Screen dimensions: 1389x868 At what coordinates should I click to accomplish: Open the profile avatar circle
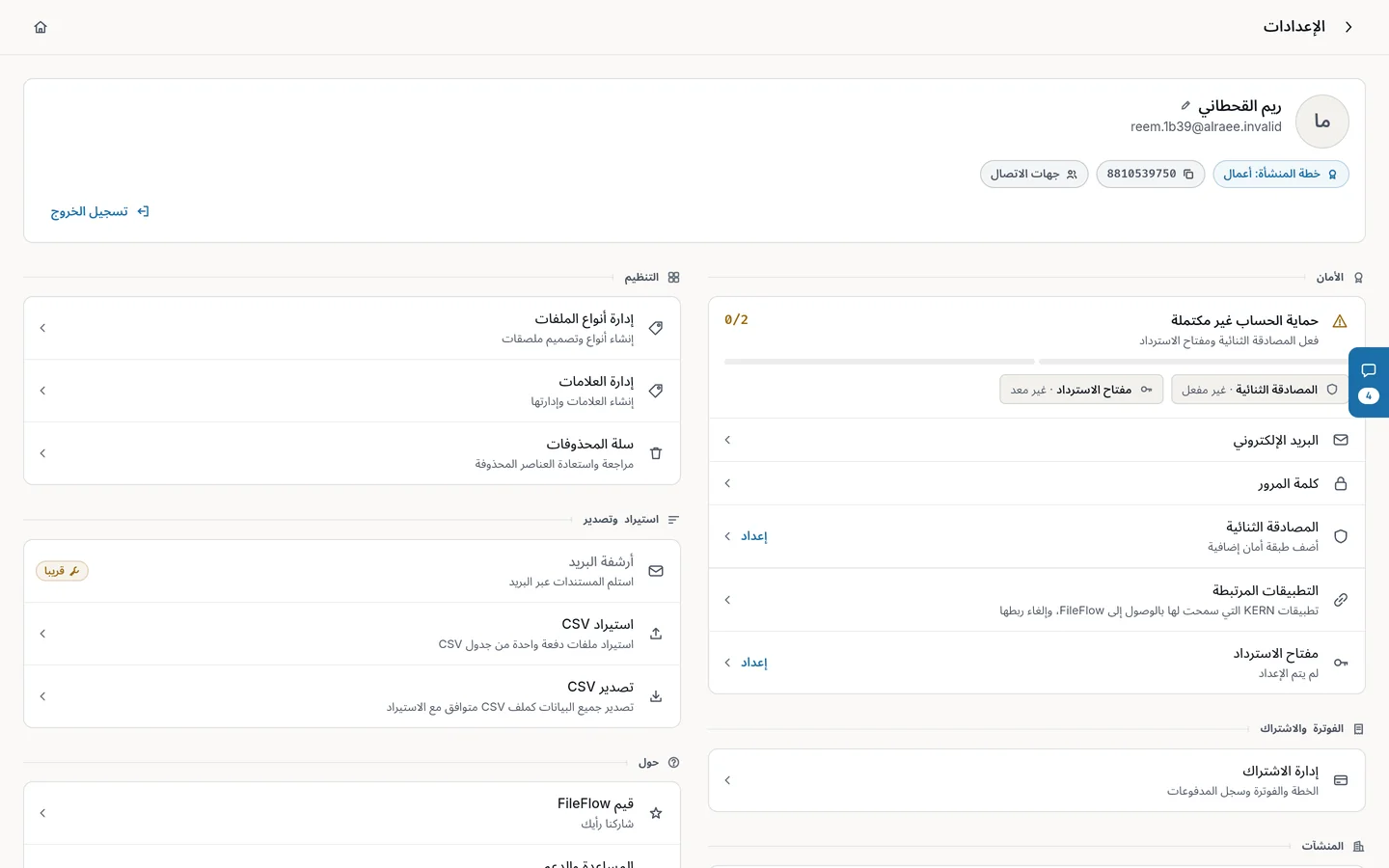click(1321, 122)
